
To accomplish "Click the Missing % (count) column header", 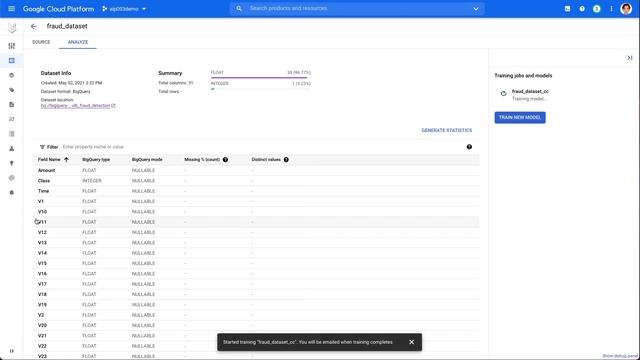I will point(202,160).
